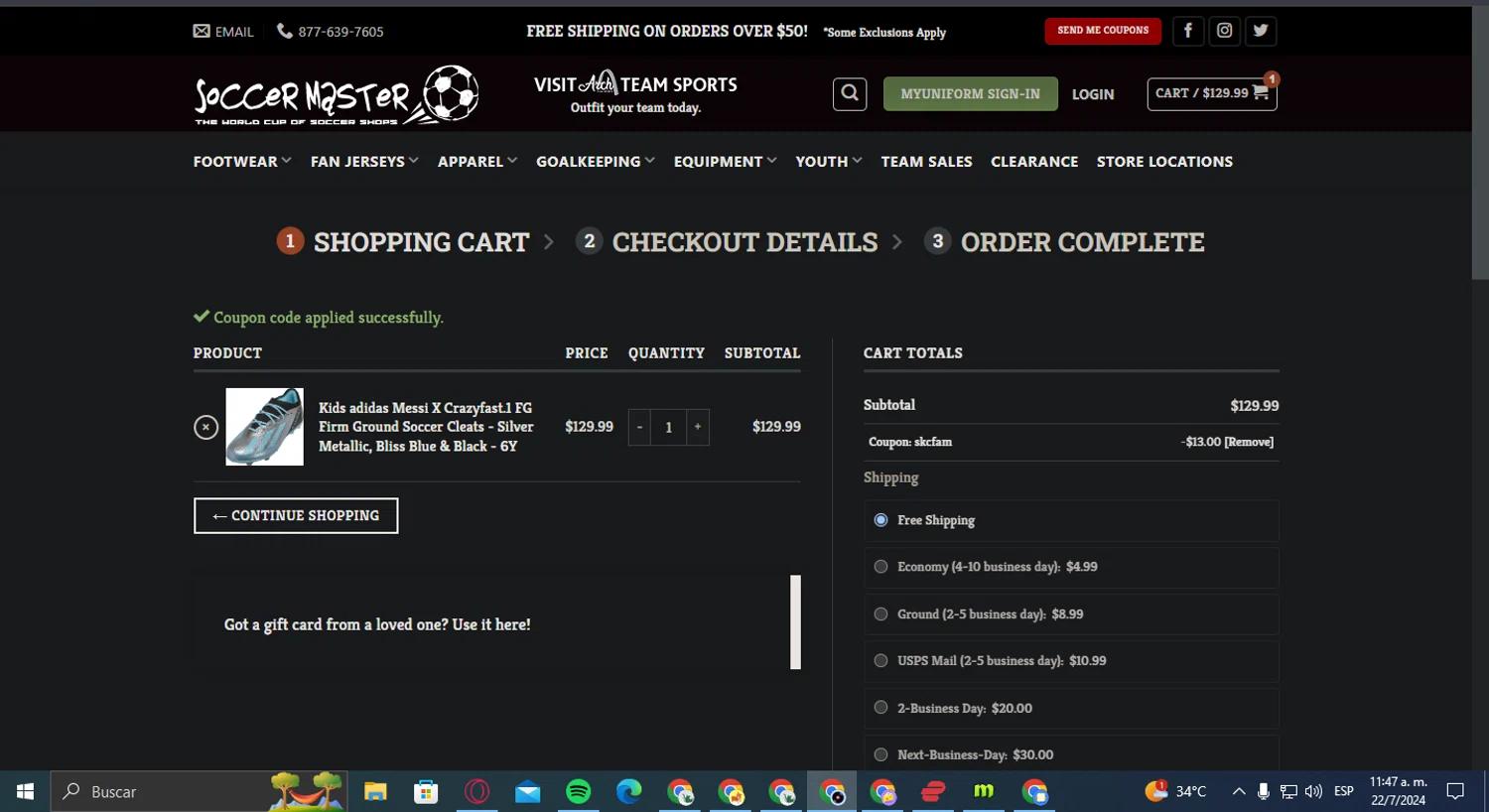Click the Soccer Master logo
The height and width of the screenshot is (812, 1489).
coord(337,95)
